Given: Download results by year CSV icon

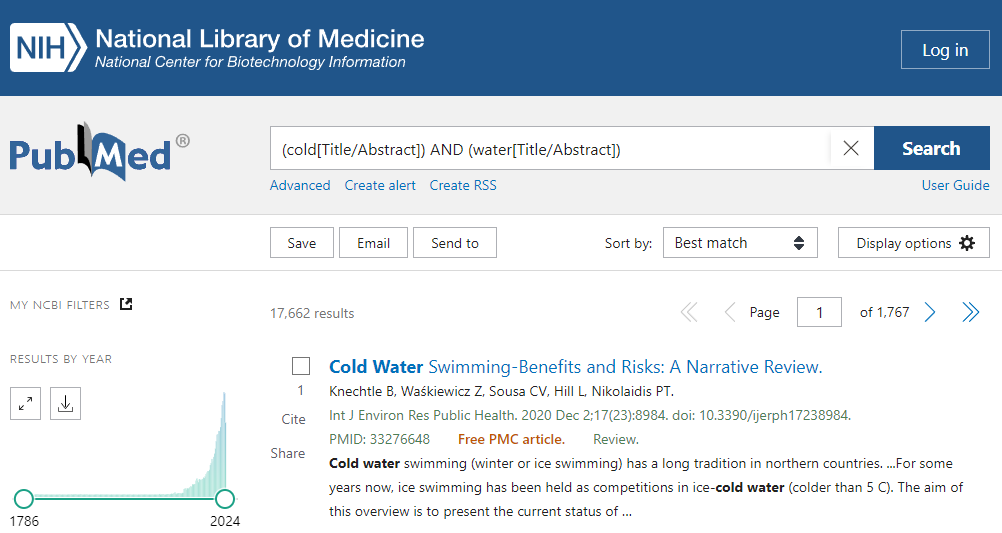Looking at the screenshot, I should tap(65, 403).
